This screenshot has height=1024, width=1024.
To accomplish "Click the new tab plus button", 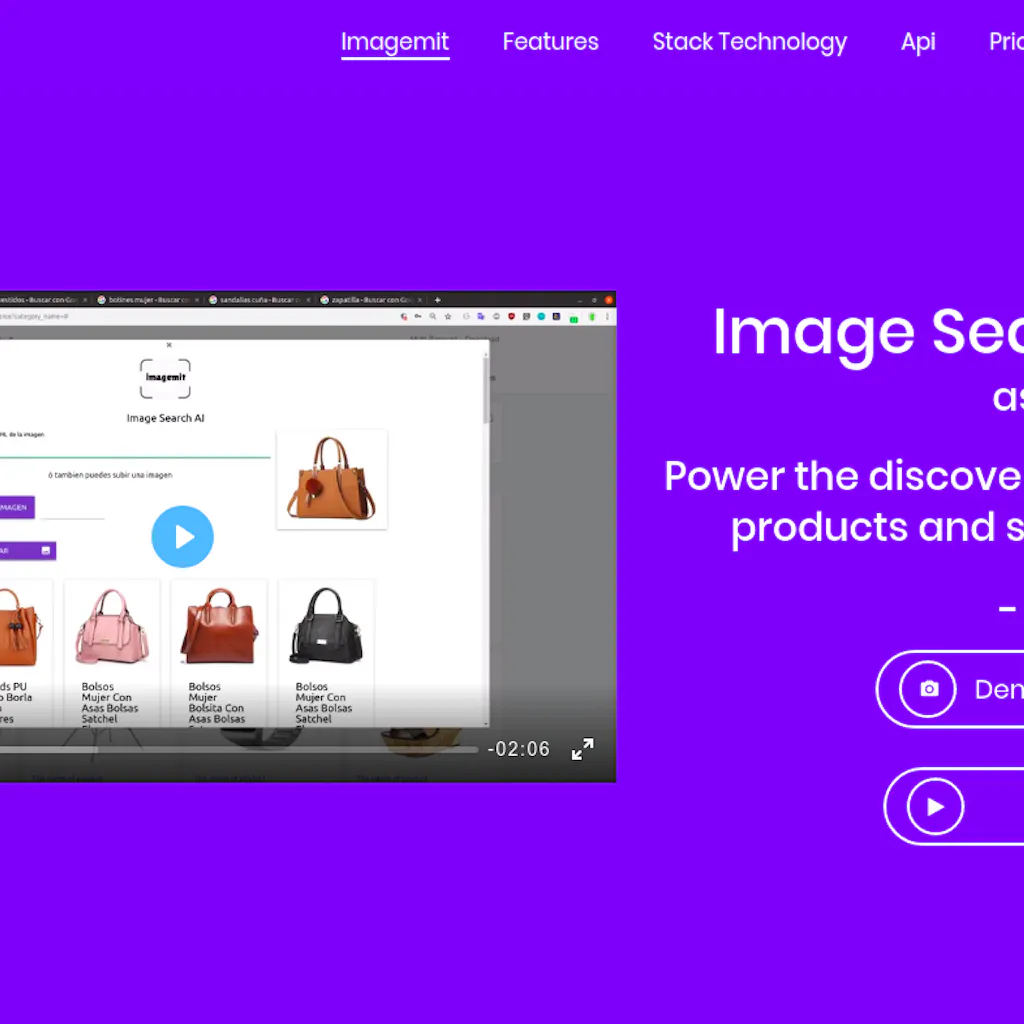I will point(437,298).
